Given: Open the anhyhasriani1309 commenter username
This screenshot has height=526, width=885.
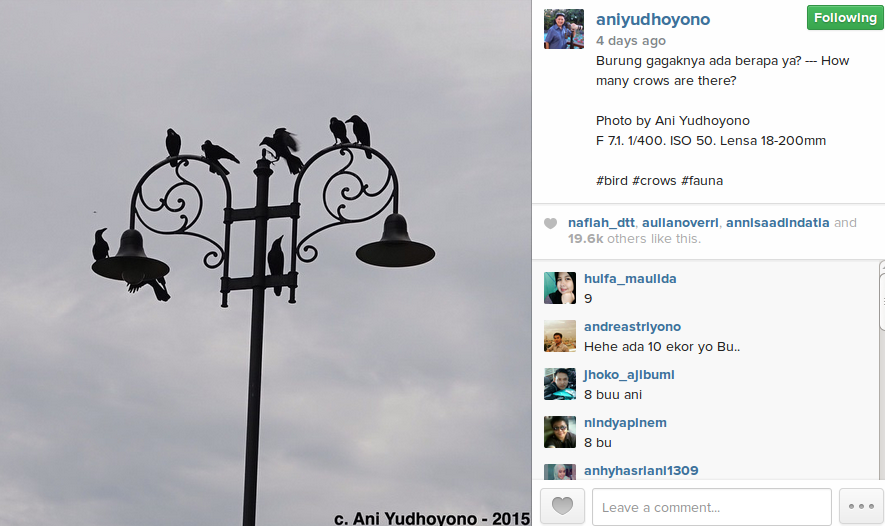Looking at the screenshot, I should point(641,471).
